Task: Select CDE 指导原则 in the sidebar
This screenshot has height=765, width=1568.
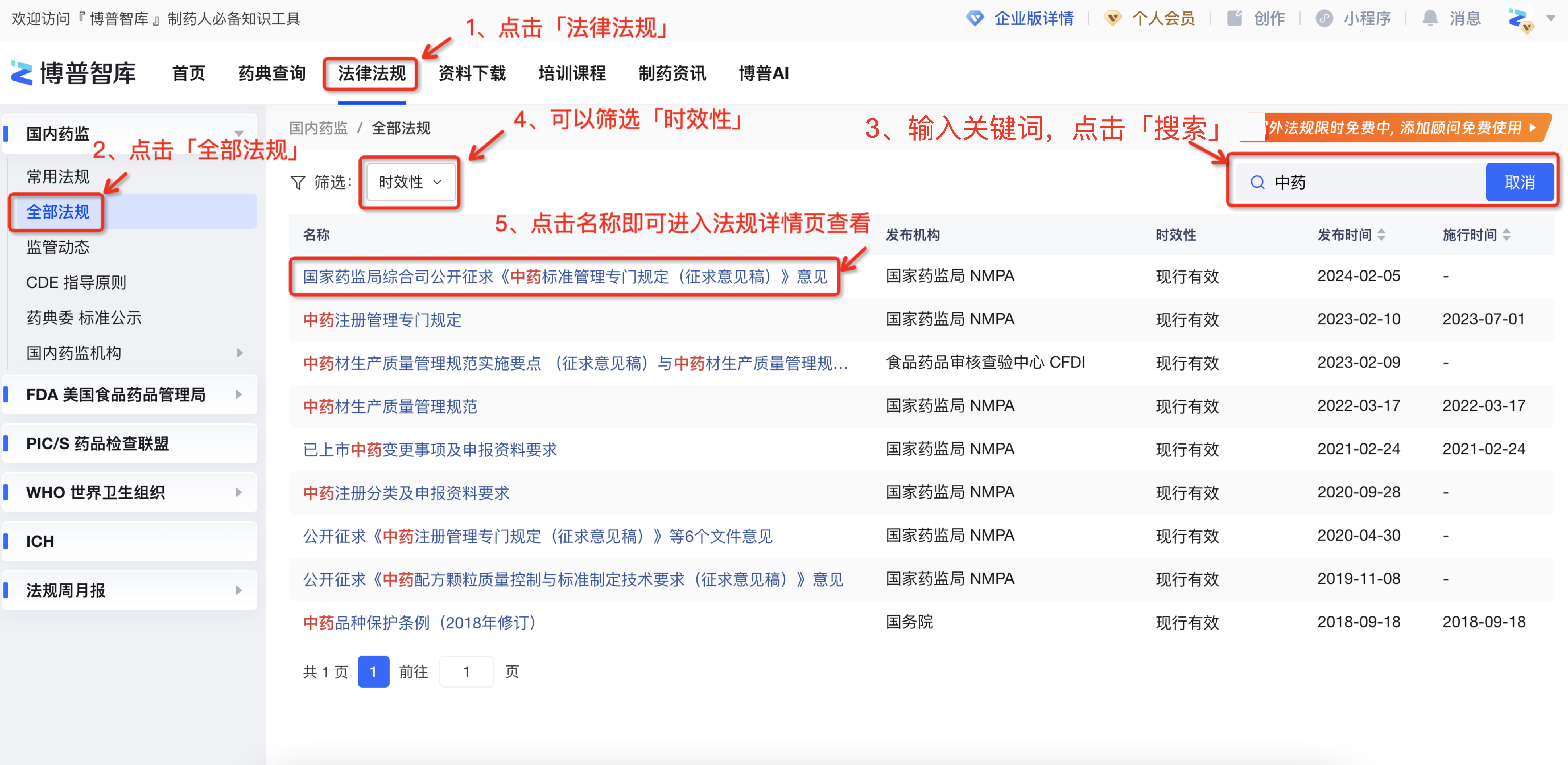Action: tap(76, 282)
